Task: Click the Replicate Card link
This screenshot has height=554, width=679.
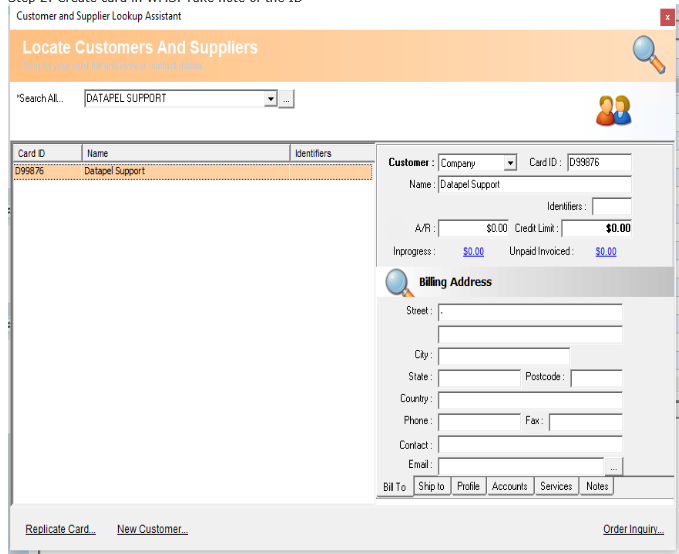Action: (61, 529)
